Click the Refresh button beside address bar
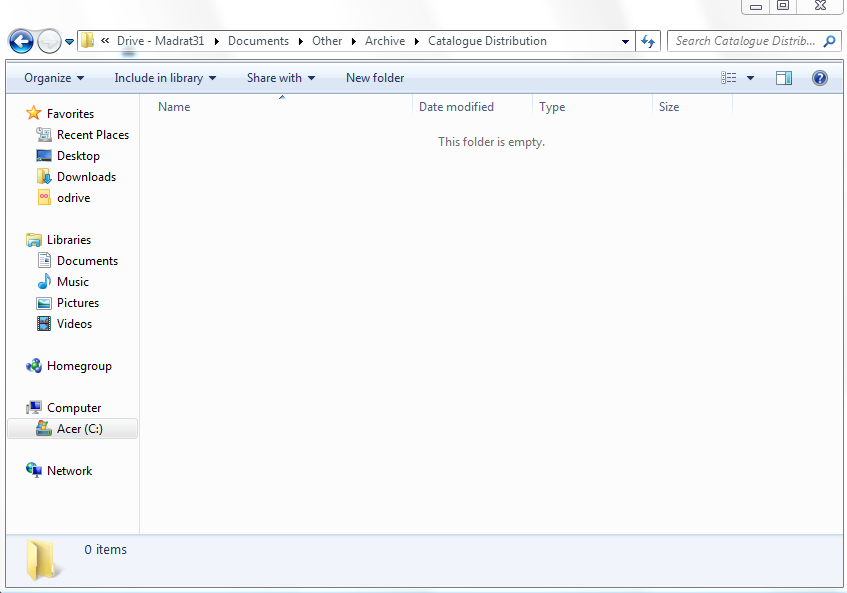847x593 pixels. [x=649, y=41]
